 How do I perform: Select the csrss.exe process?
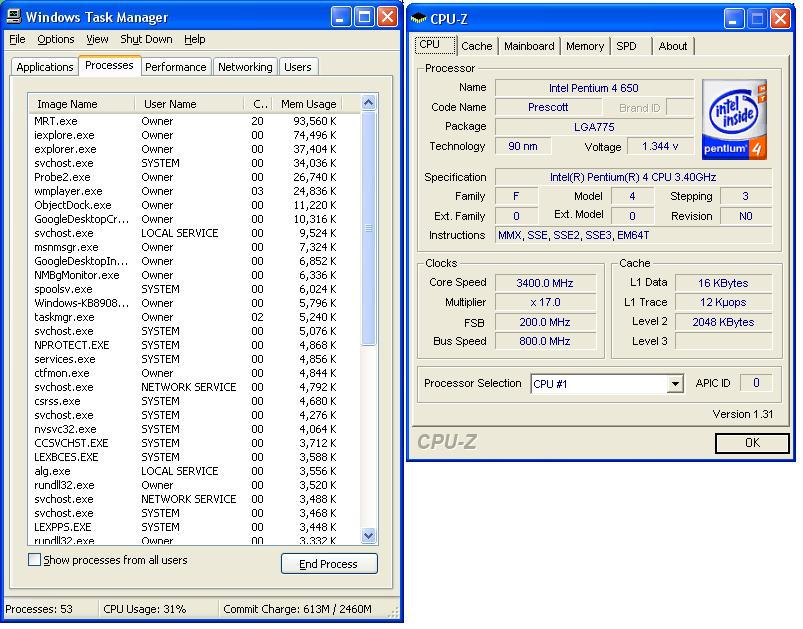click(186, 401)
